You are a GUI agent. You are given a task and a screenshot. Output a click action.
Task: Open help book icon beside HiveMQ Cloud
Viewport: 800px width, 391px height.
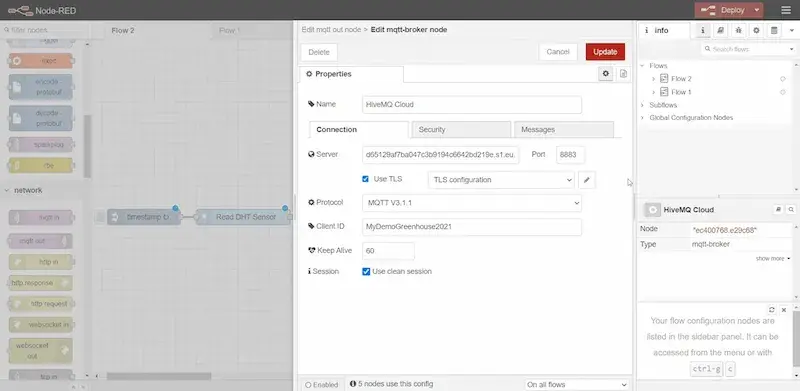click(x=778, y=210)
